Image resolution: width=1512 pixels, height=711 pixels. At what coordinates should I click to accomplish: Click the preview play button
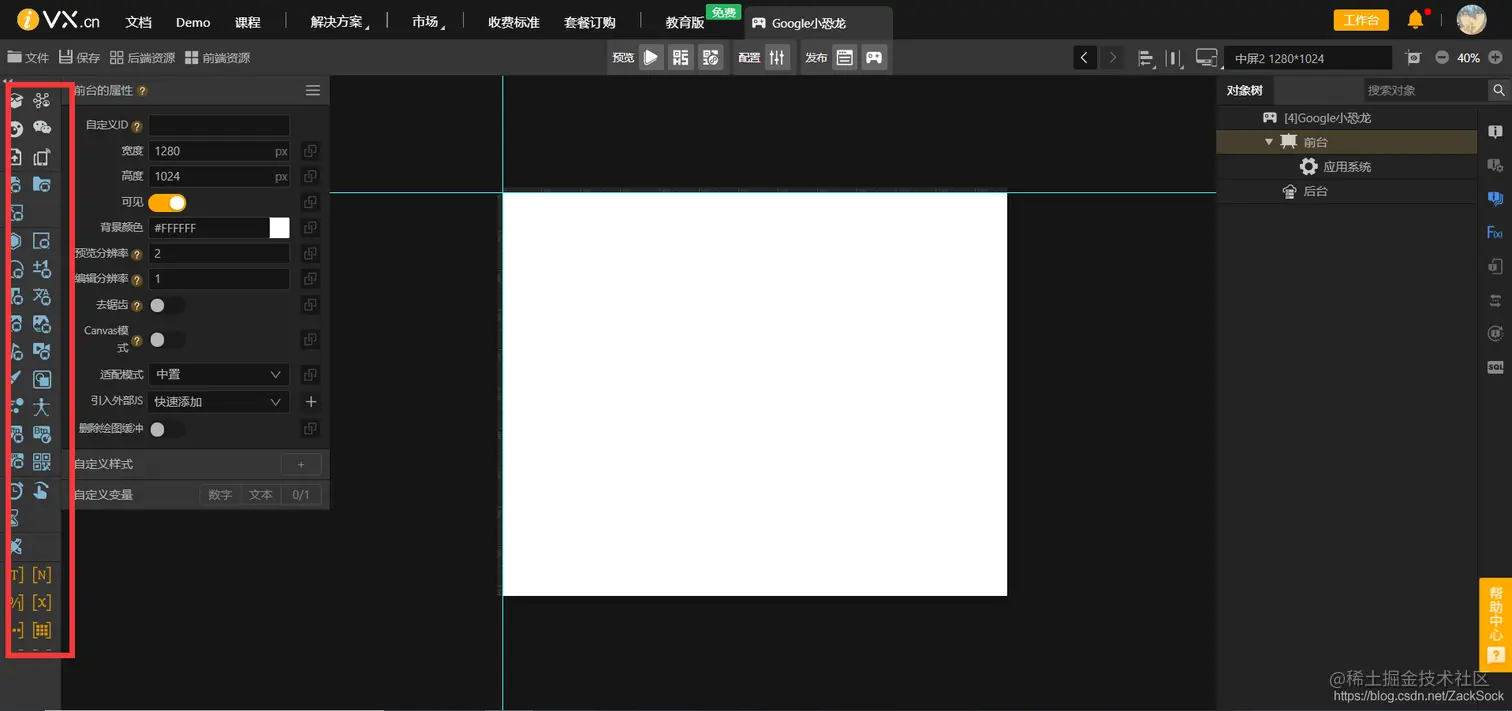[651, 57]
